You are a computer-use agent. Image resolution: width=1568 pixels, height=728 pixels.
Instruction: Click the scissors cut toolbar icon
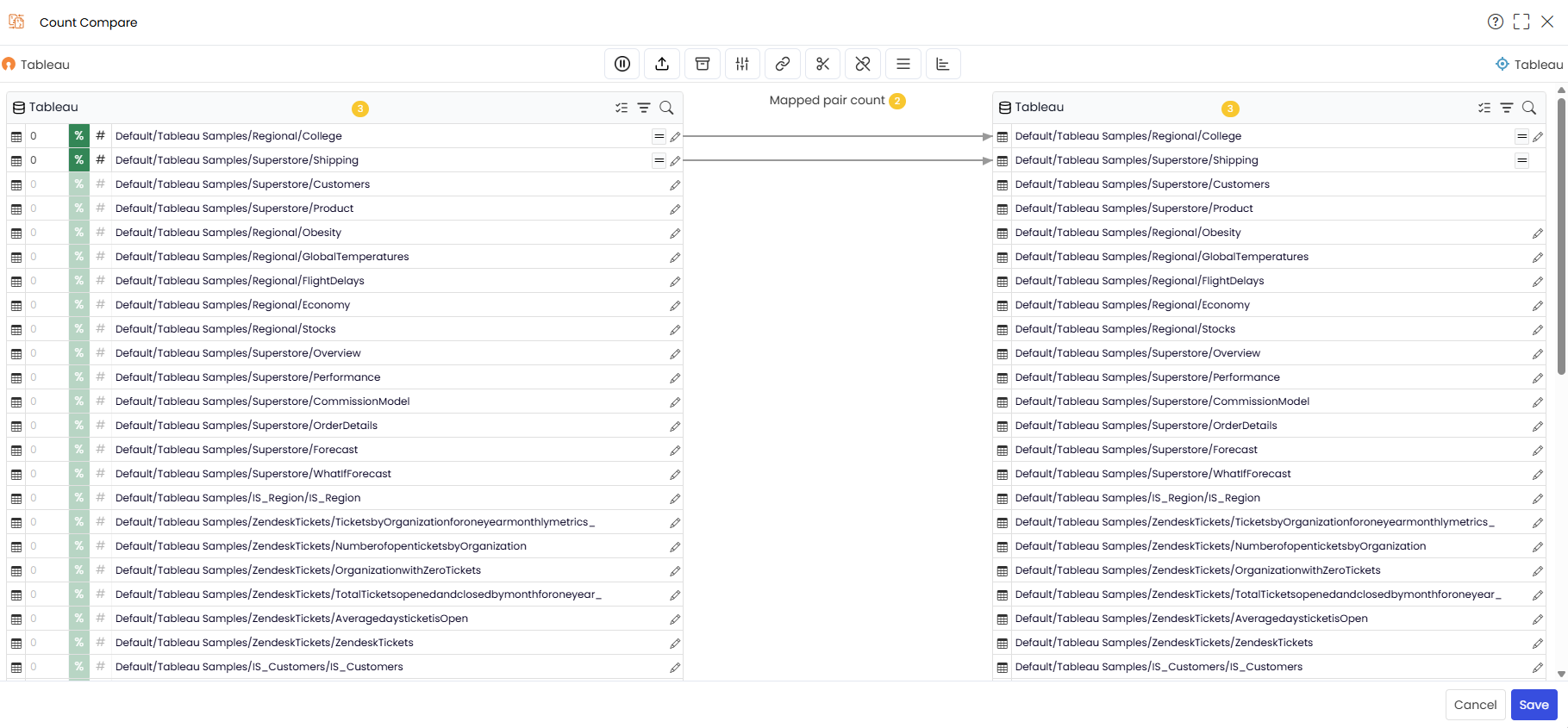(822, 64)
